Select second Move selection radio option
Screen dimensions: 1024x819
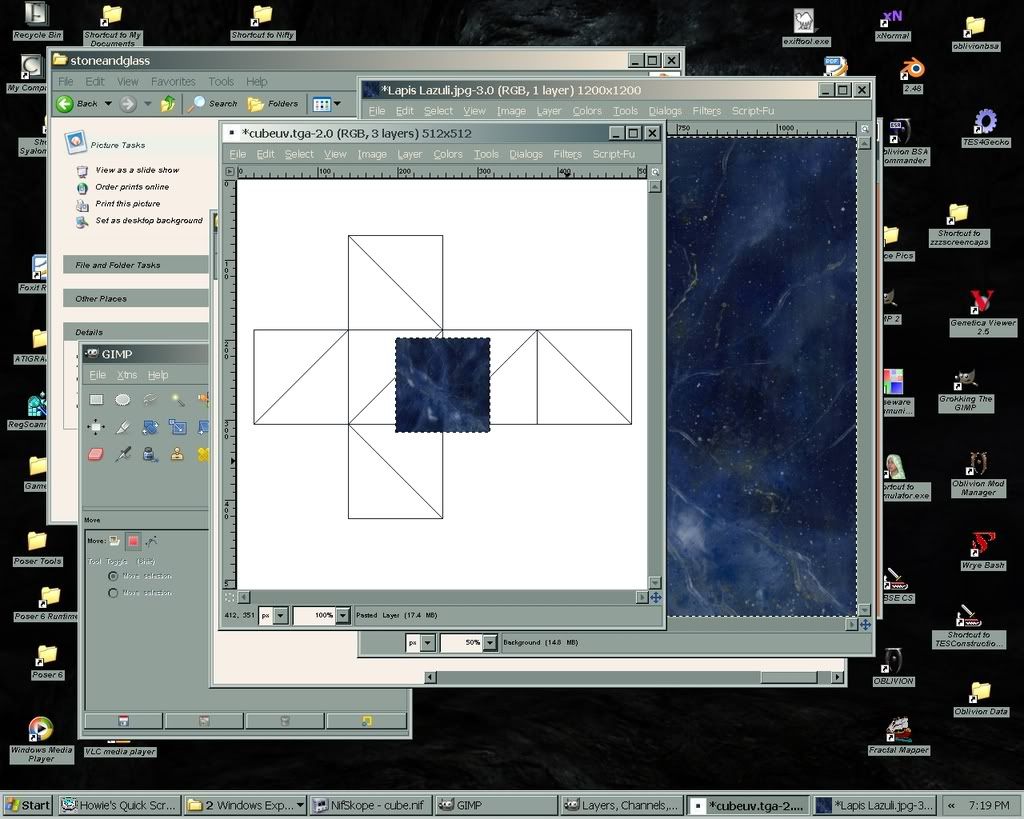tap(114, 593)
